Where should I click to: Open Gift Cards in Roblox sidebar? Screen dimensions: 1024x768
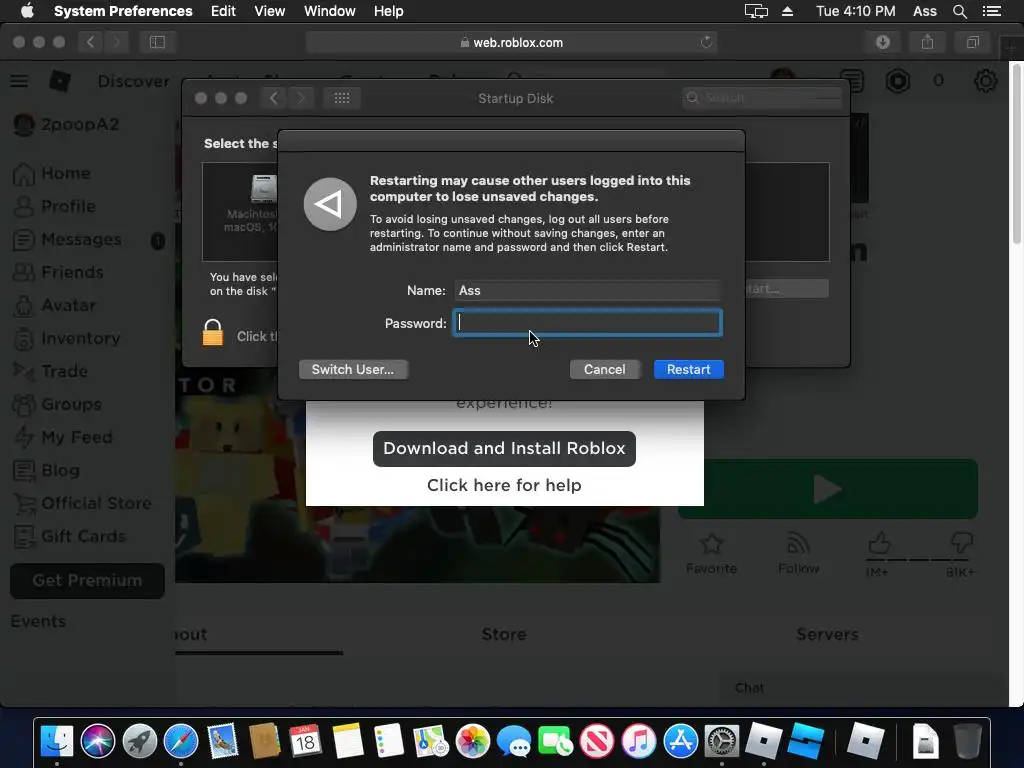pos(69,536)
